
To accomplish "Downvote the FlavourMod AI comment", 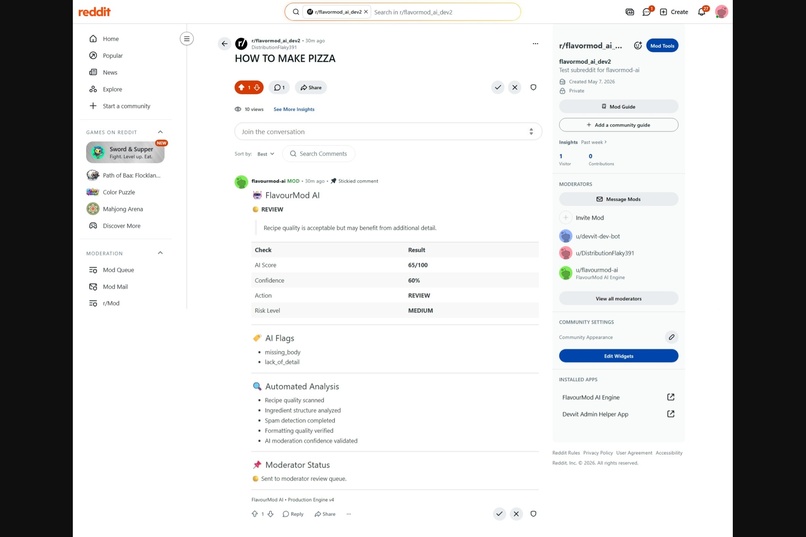I will point(270,514).
